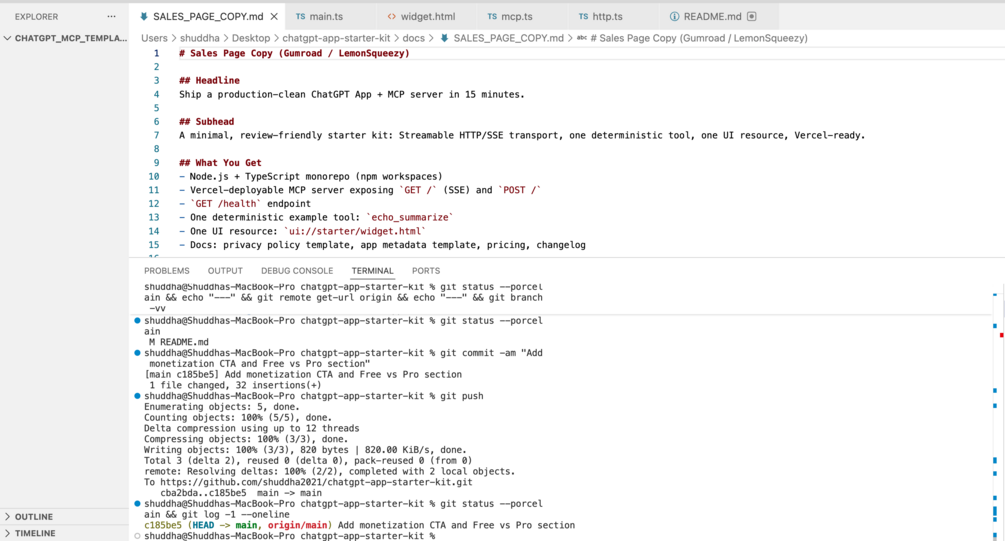Click line number 13 in the gutter

(x=154, y=217)
